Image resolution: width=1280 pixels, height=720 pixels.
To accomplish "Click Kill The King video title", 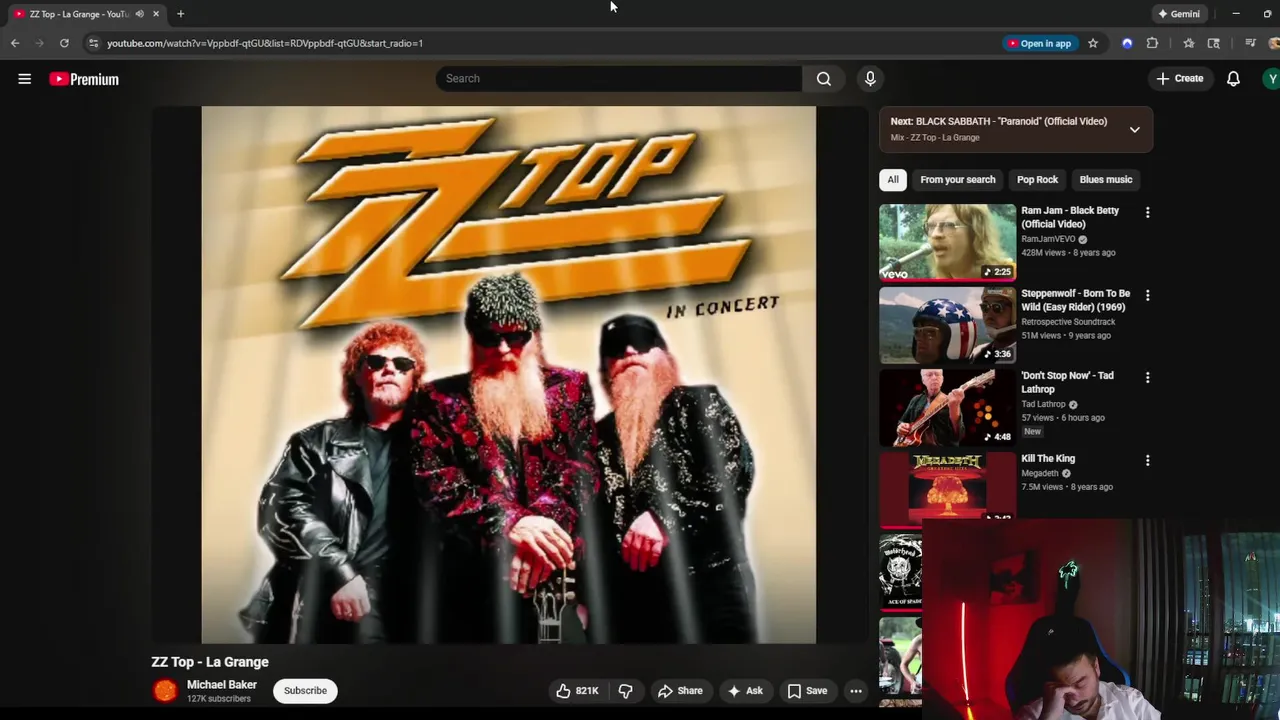I will pos(1048,458).
